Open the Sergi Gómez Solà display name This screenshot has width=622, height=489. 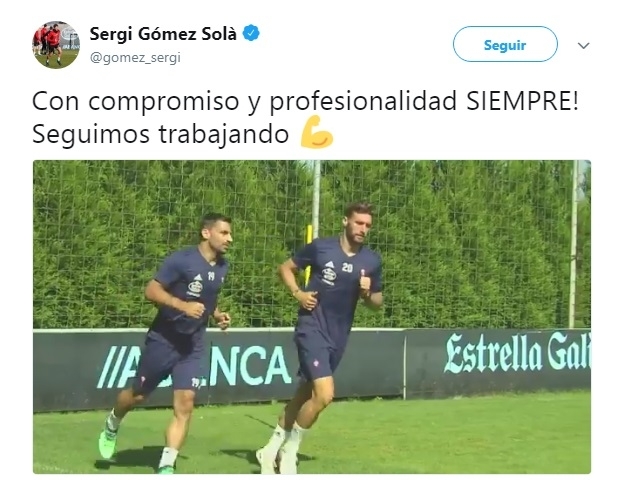click(x=163, y=34)
